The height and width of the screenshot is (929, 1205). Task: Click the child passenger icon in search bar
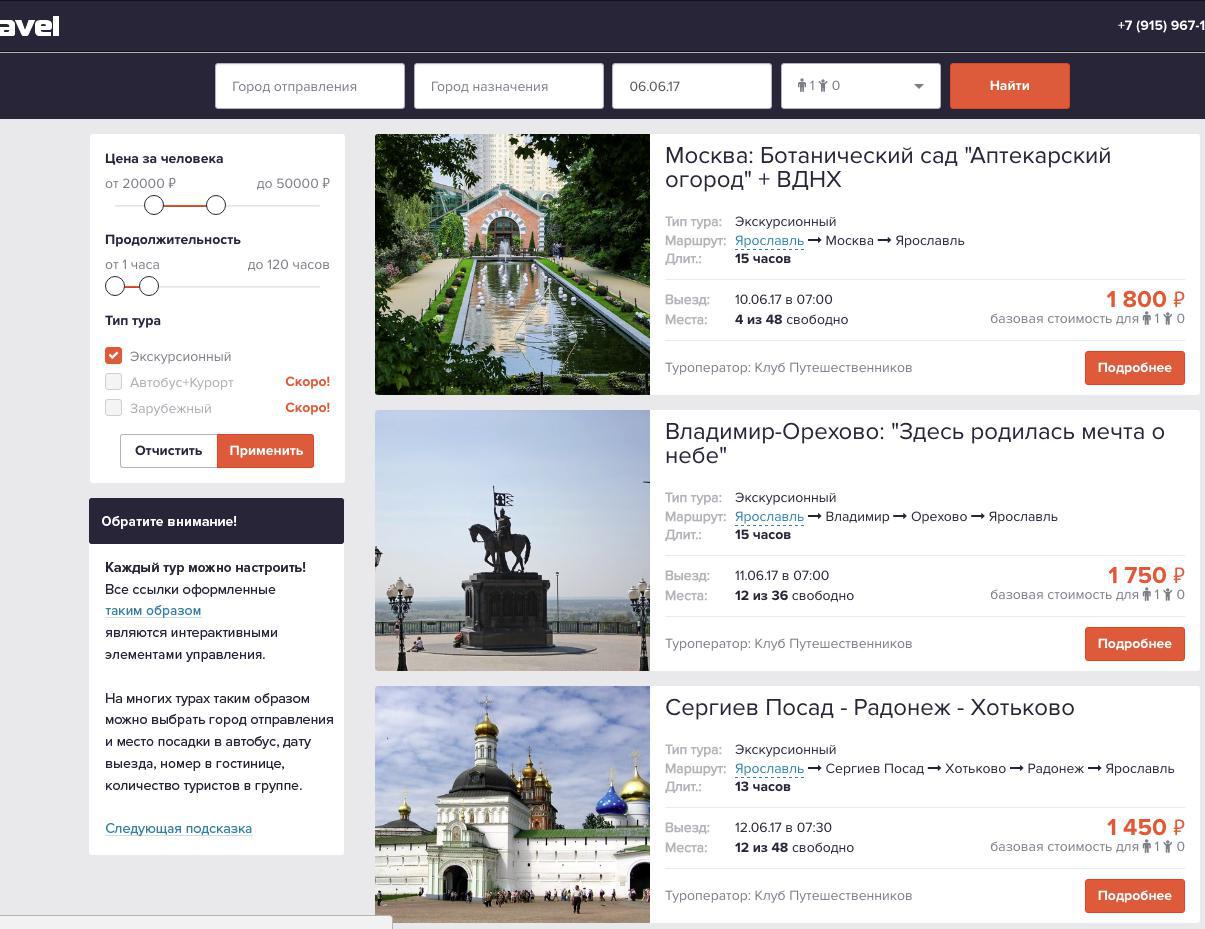click(824, 86)
